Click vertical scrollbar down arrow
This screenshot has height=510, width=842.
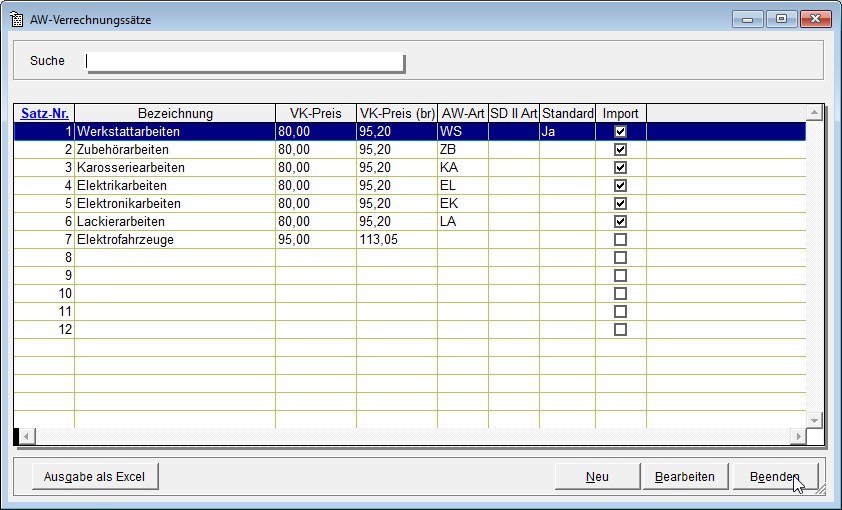(x=814, y=420)
